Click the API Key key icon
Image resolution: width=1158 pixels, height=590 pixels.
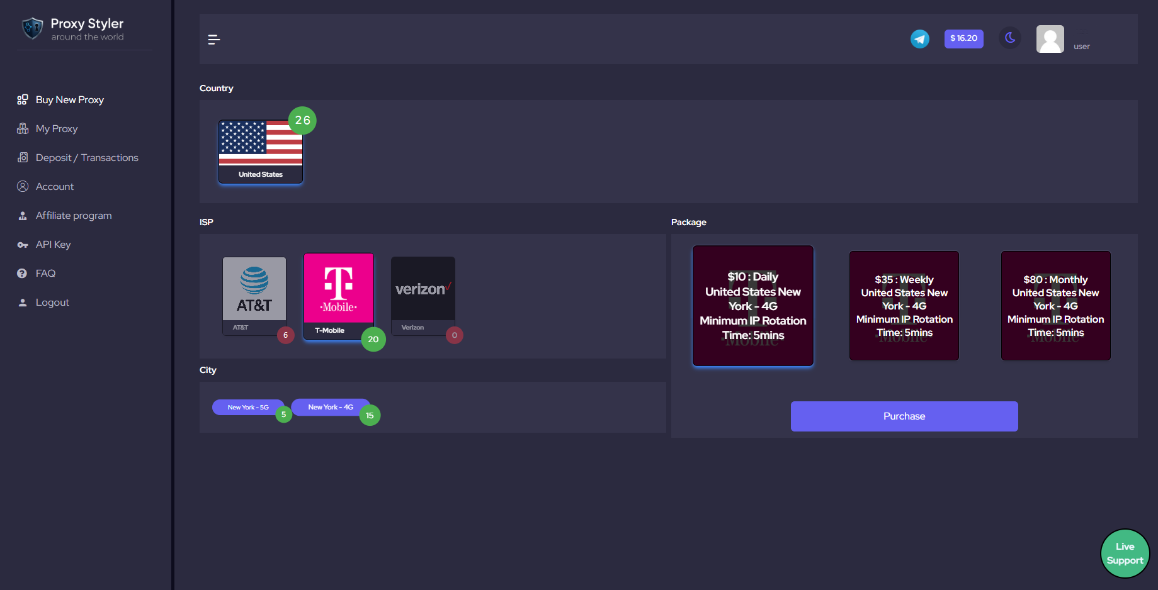point(23,244)
